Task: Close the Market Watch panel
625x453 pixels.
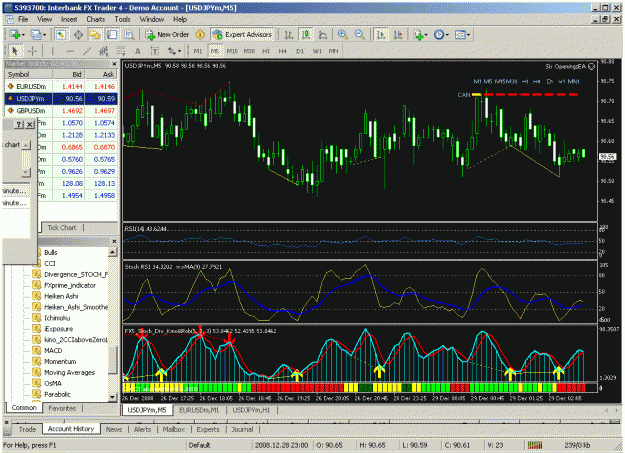Action: 114,64
